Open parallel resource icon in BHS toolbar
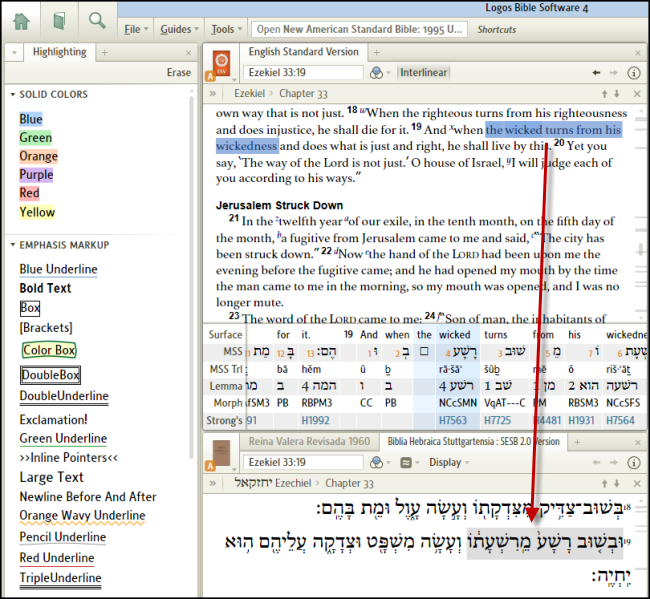The image size is (650, 599). click(x=407, y=462)
